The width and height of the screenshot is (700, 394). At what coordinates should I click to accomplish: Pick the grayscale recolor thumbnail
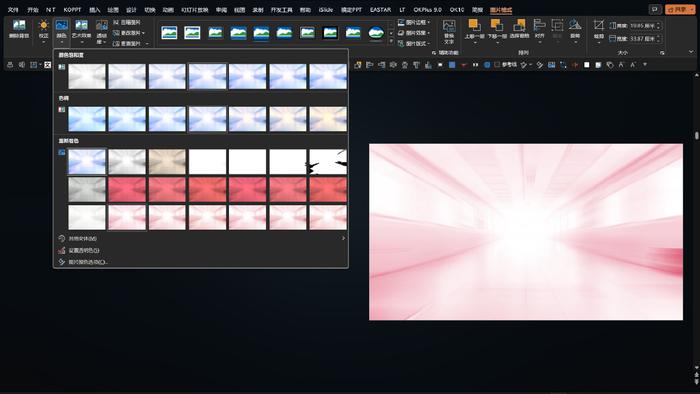[x=127, y=162]
